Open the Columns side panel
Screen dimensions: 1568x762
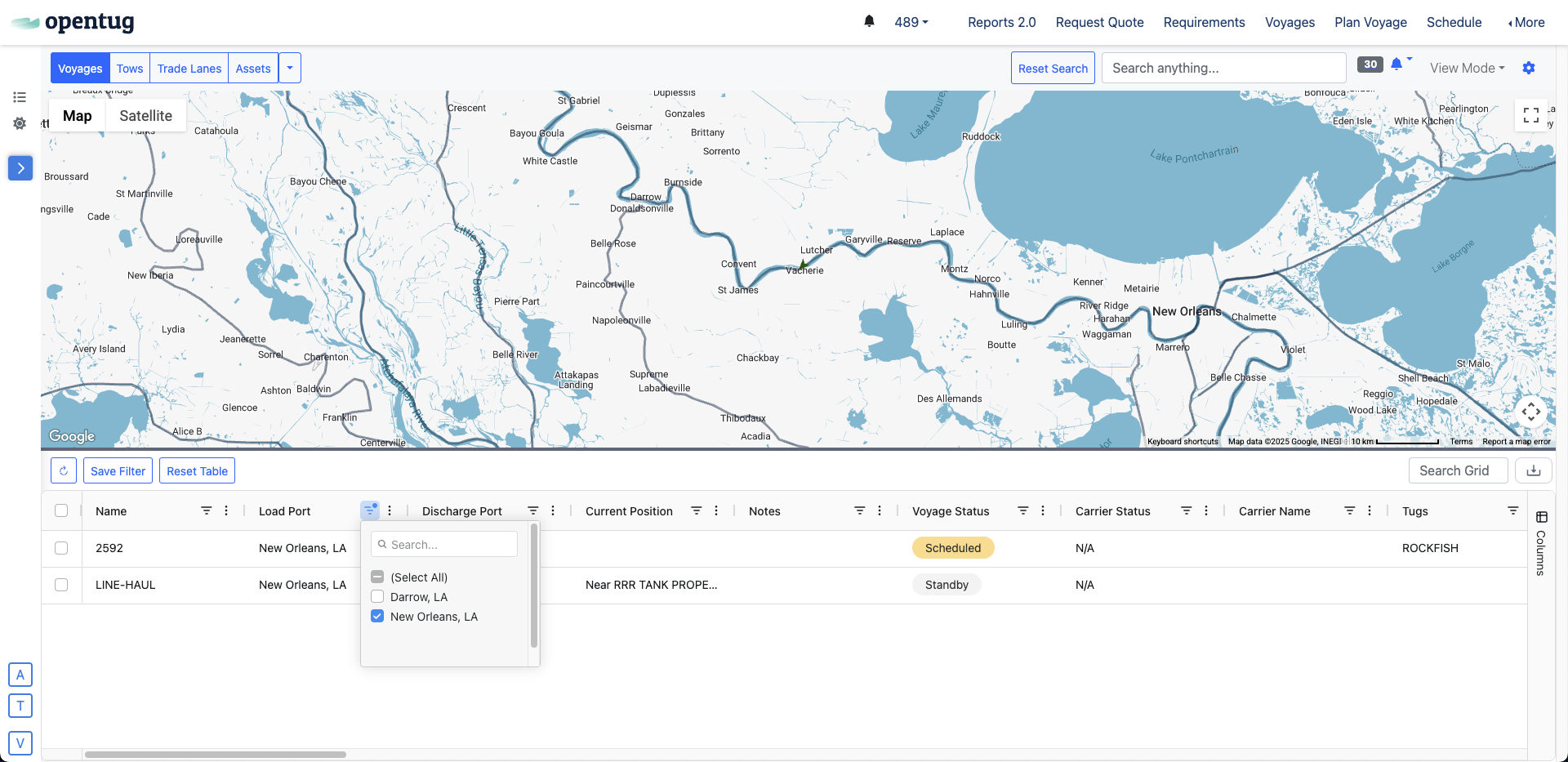1541,543
